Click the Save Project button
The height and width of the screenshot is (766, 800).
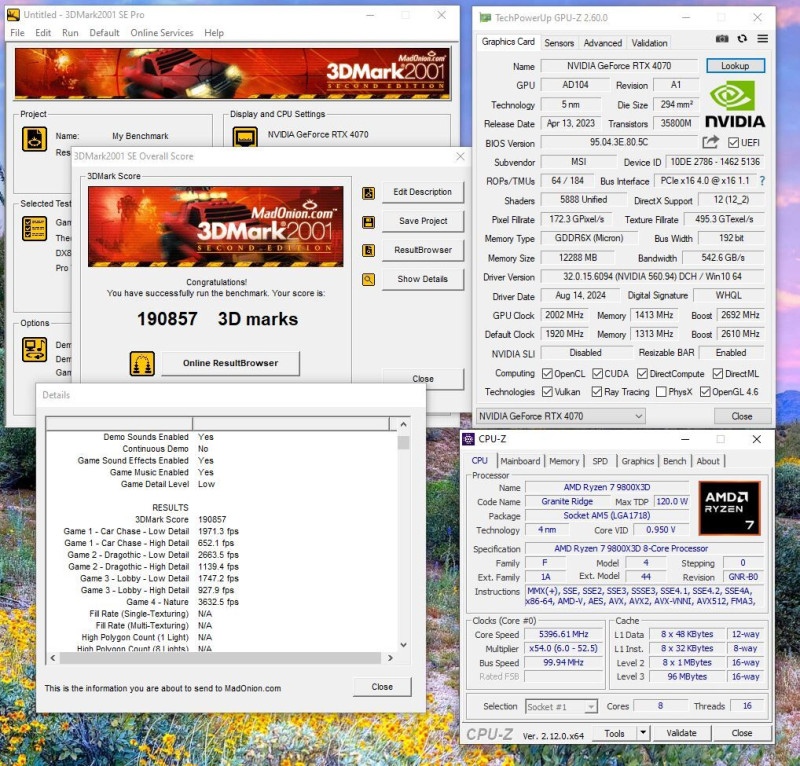[422, 221]
